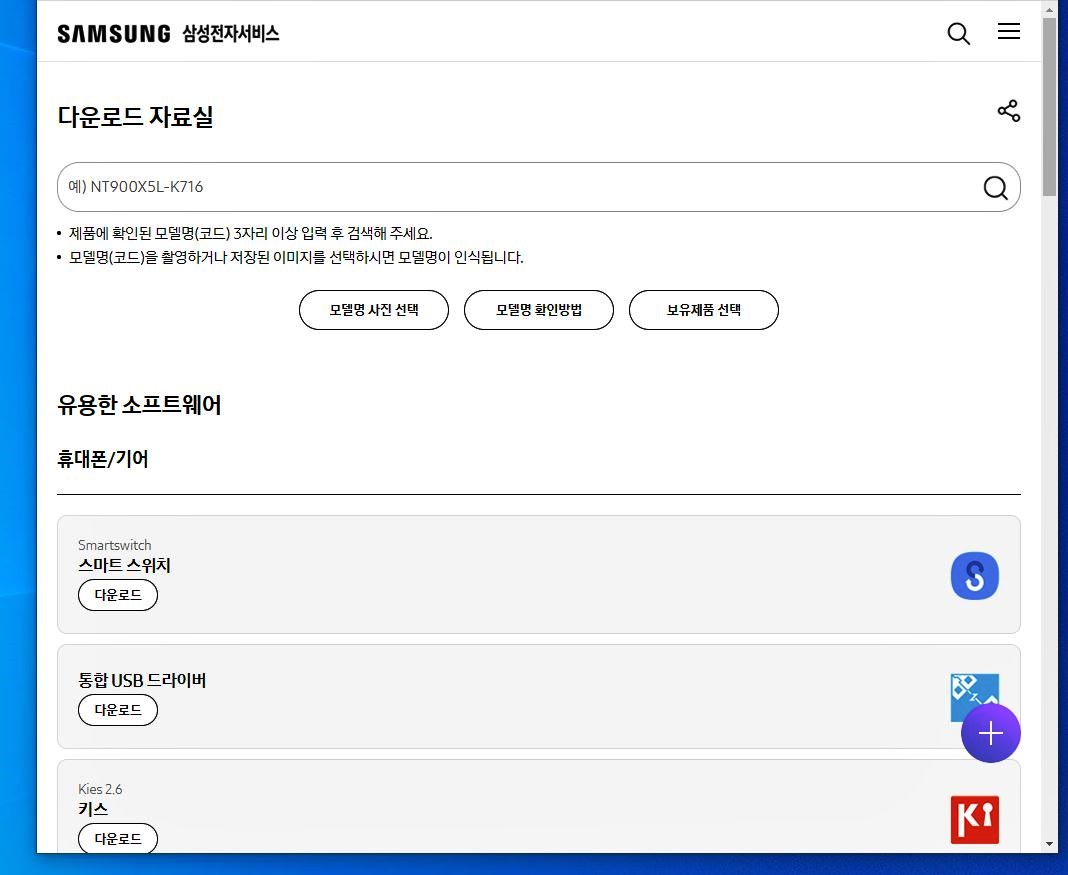The image size is (1068, 875).
Task: Click the 통합 USB 드라이버 icon
Action: coord(974,697)
